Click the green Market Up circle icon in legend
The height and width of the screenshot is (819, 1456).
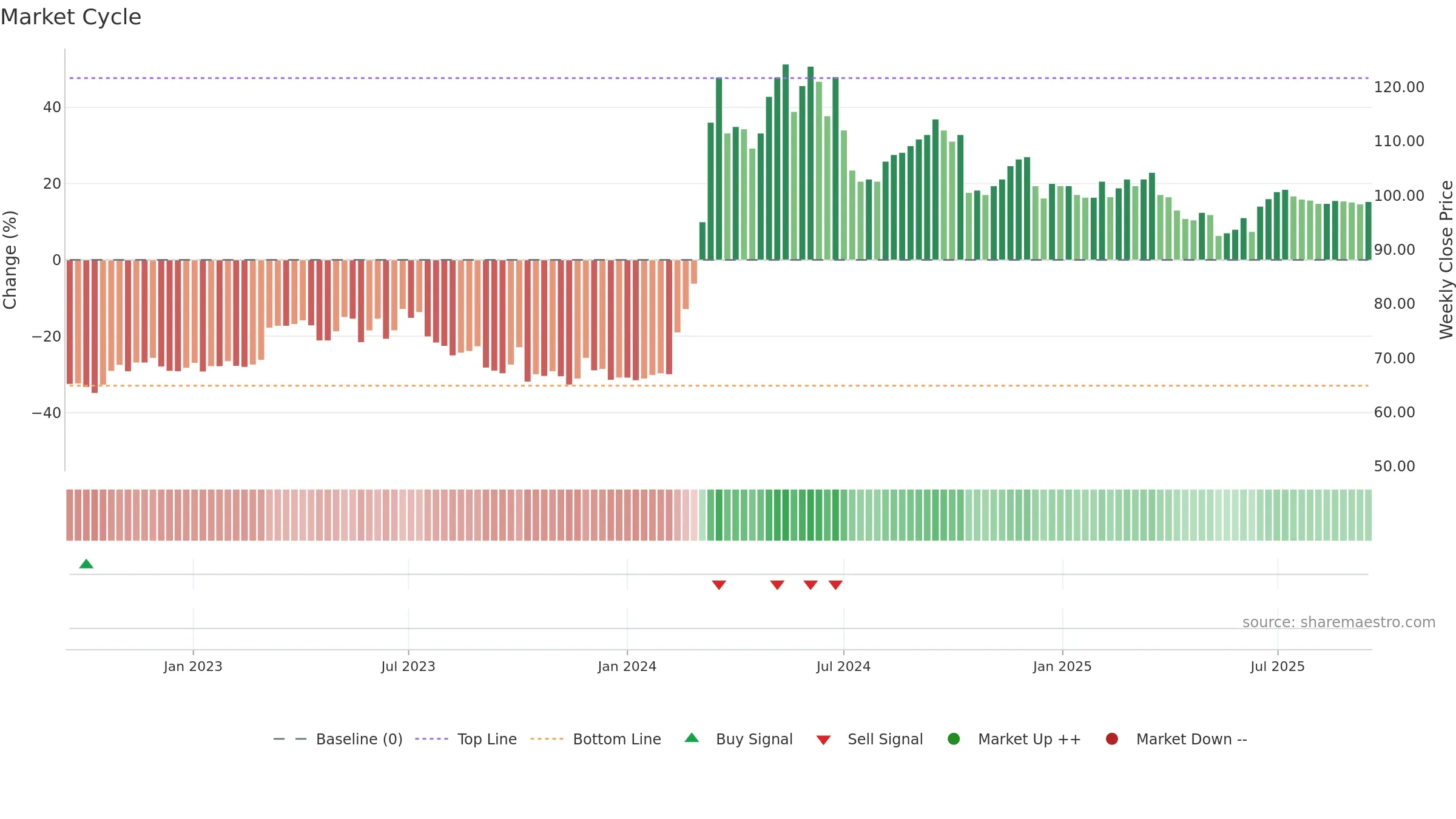pos(954,739)
